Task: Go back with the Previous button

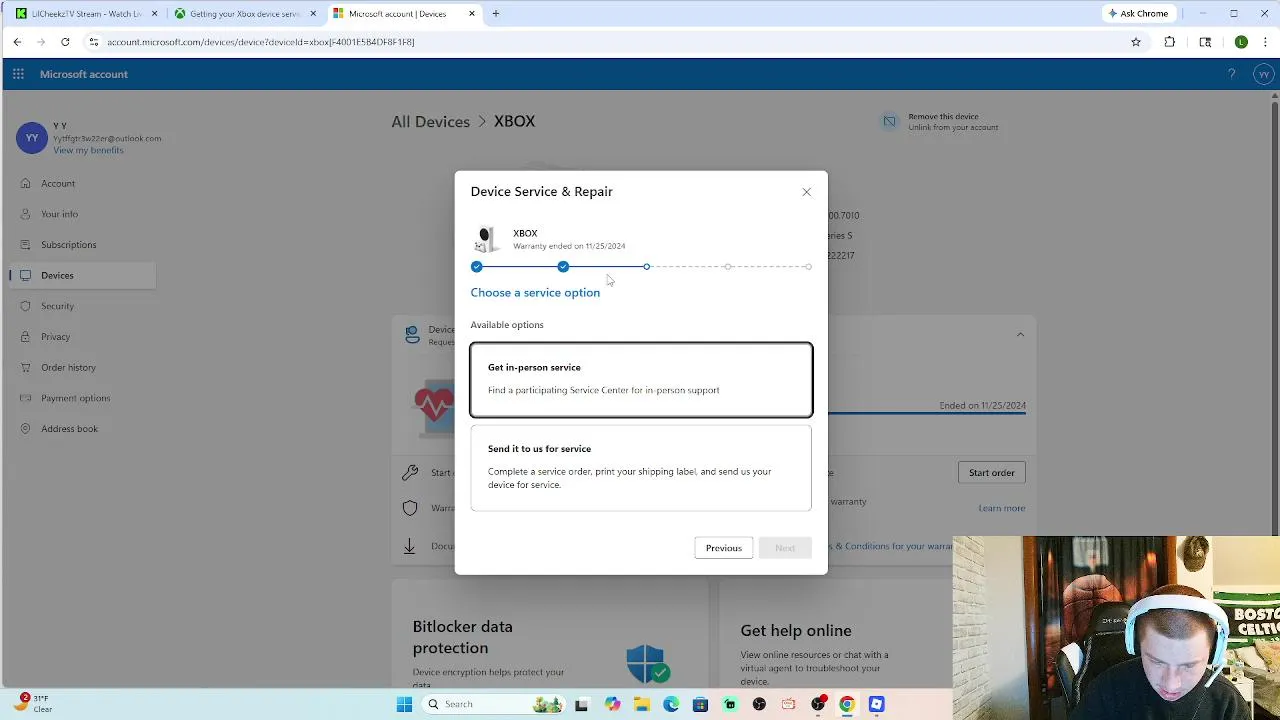Action: coord(723,548)
